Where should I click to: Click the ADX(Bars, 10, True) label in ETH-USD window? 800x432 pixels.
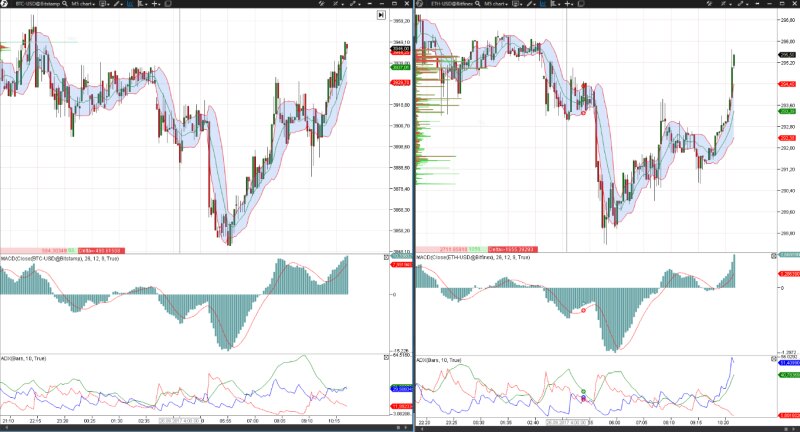pyautogui.click(x=439, y=360)
